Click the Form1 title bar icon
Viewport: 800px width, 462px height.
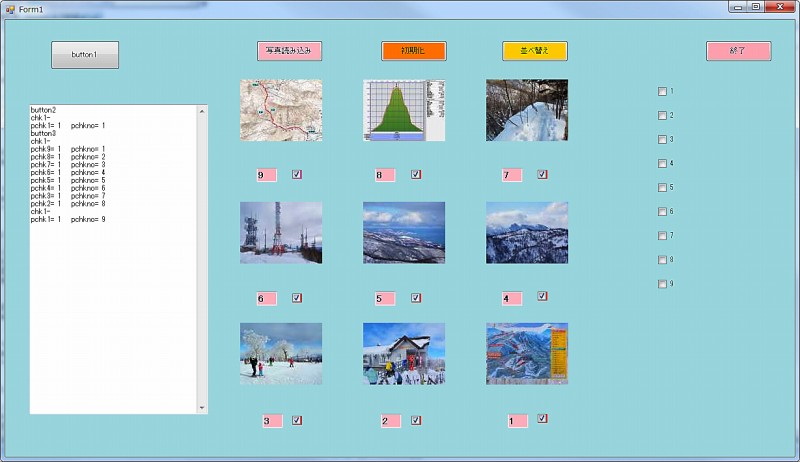[x=9, y=8]
